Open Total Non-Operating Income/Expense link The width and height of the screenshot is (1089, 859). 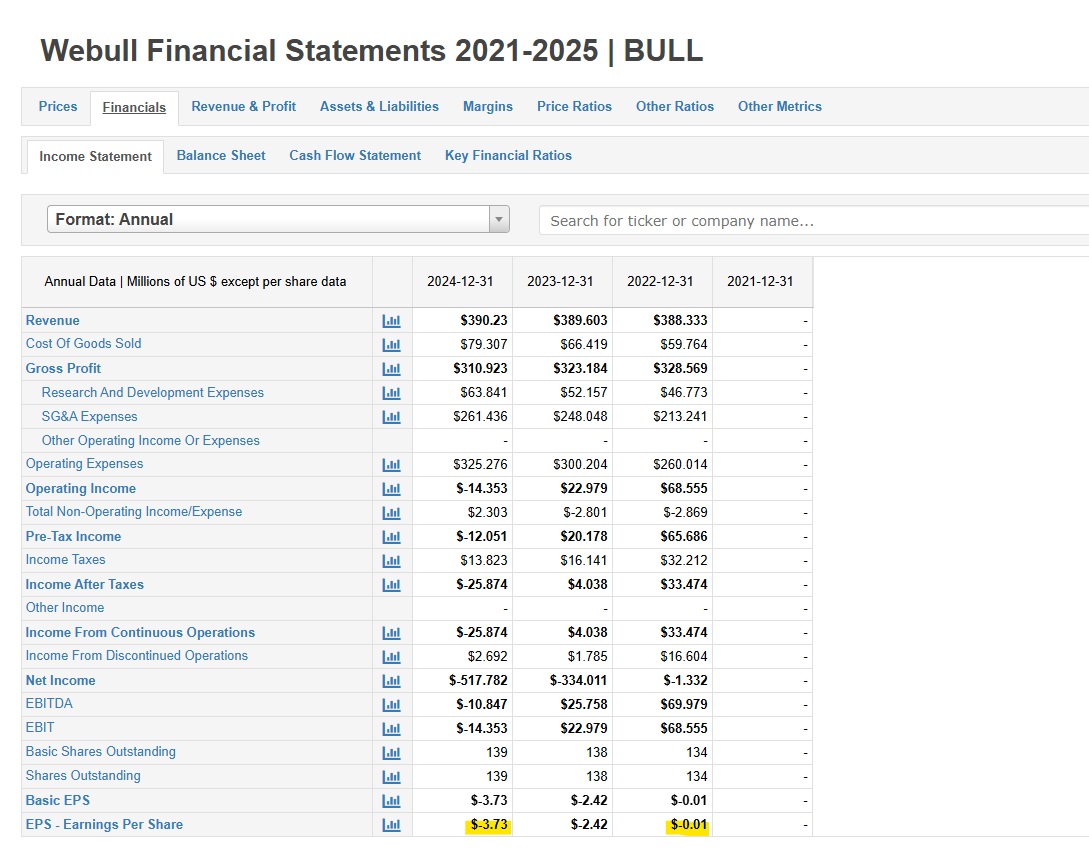(x=134, y=511)
